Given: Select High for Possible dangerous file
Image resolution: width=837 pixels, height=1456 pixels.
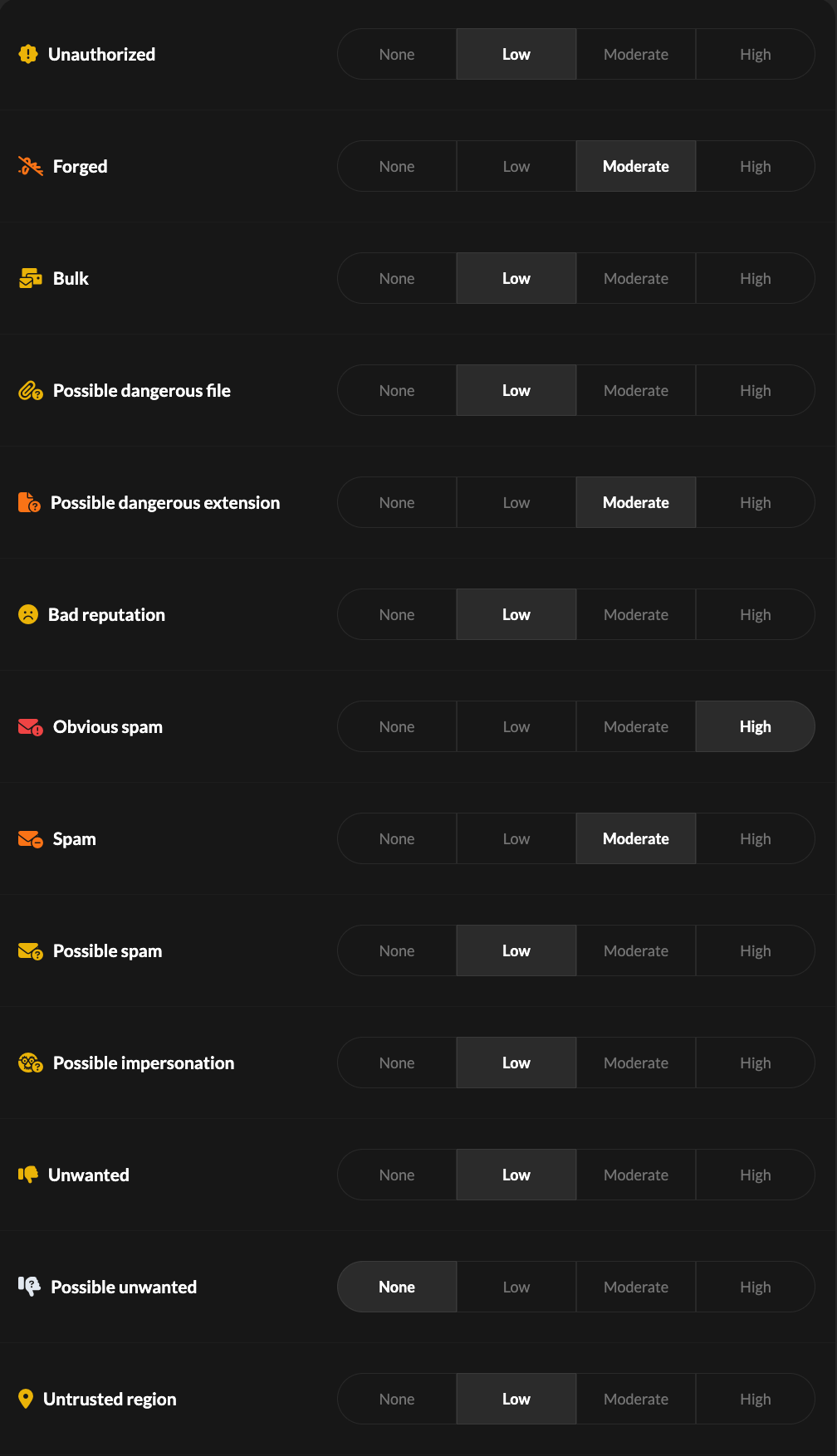Looking at the screenshot, I should [755, 390].
